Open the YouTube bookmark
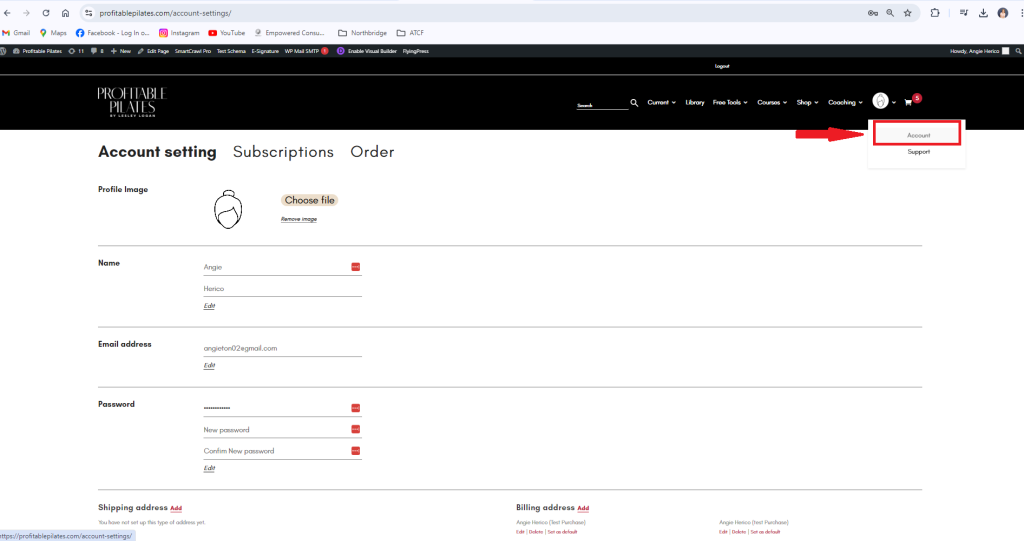Image resolution: width=1024 pixels, height=541 pixels. pos(226,33)
